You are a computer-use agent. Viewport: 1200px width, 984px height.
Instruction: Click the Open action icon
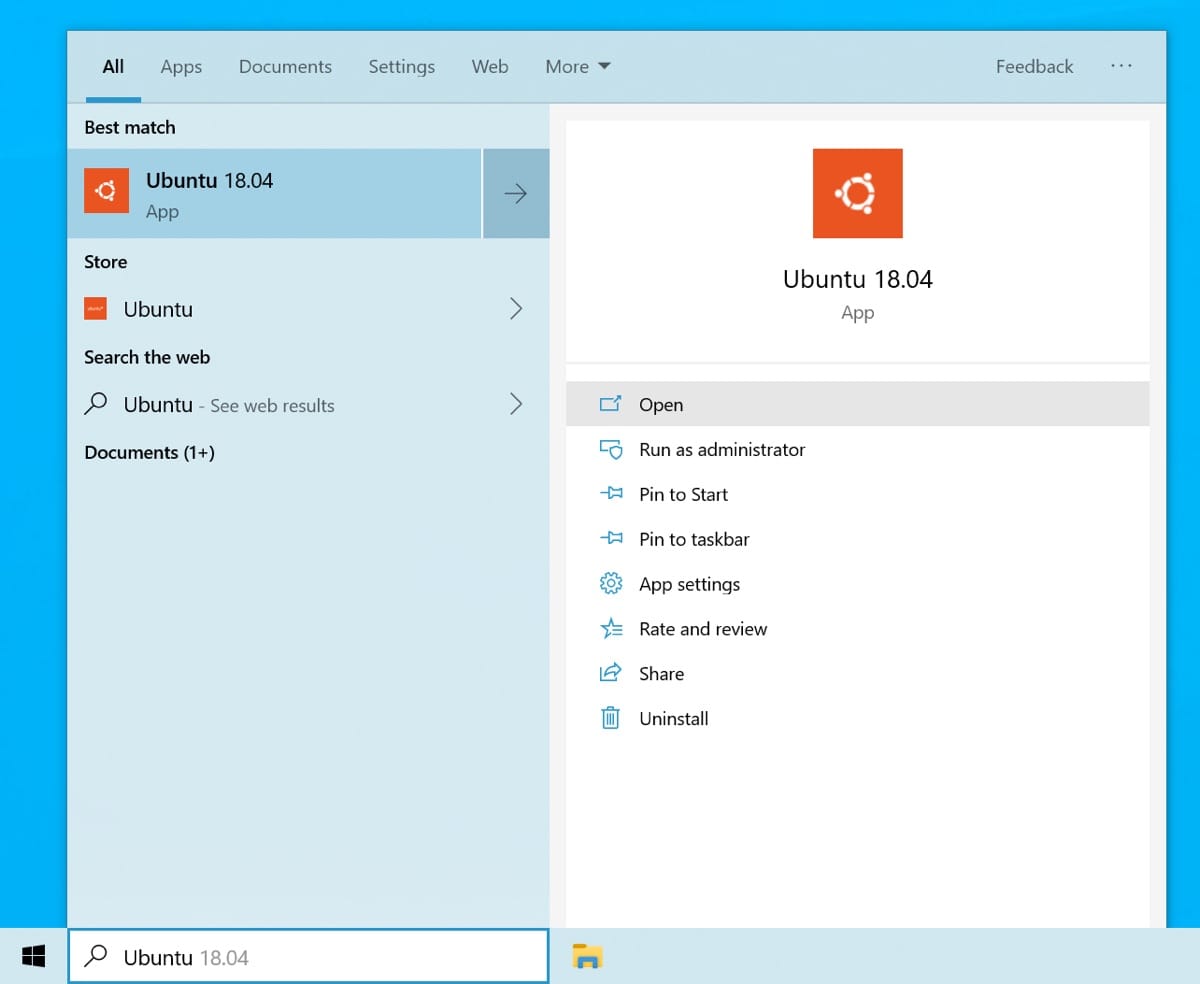click(x=610, y=404)
